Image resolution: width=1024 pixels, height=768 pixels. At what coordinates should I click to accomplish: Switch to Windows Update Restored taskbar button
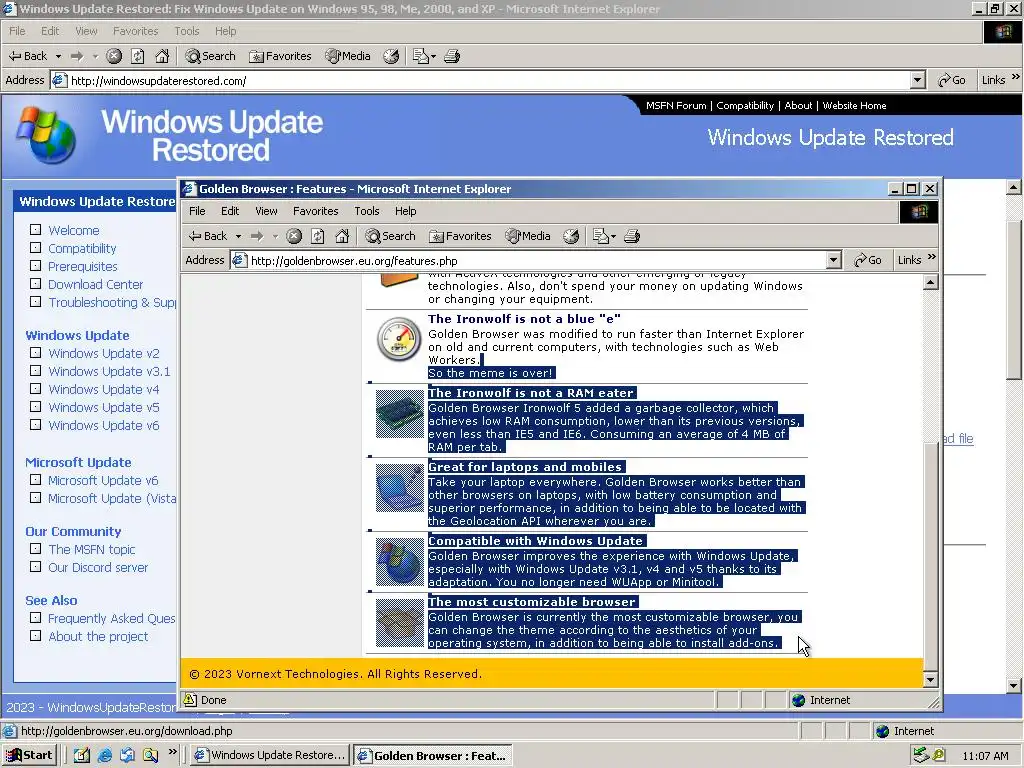pos(270,755)
